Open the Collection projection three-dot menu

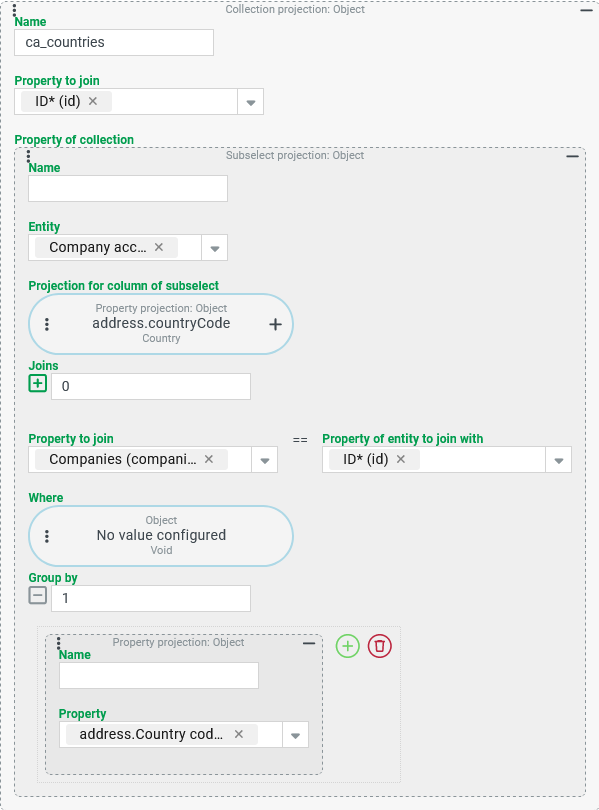click(x=14, y=10)
